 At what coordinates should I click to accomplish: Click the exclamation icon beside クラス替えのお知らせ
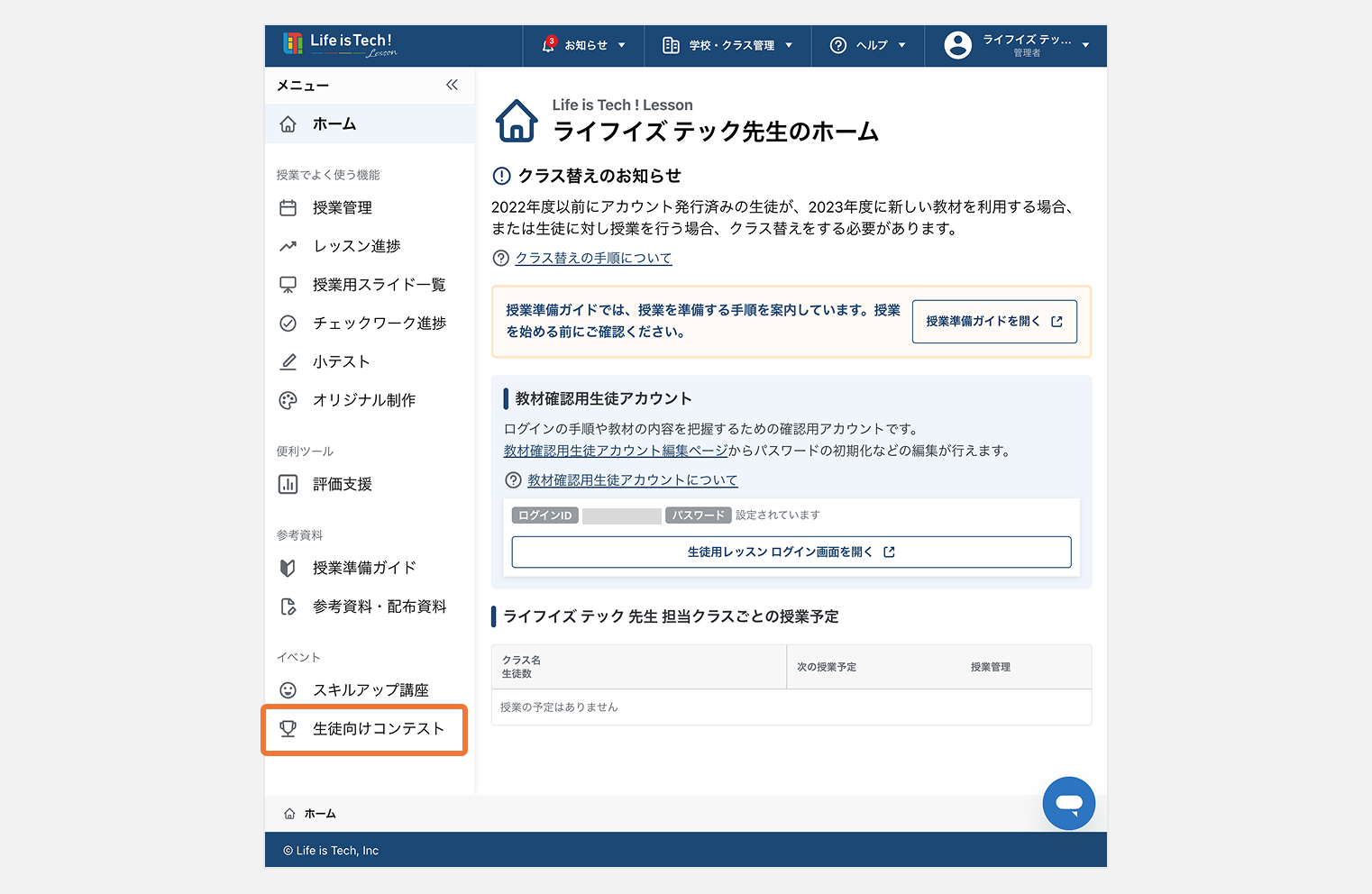tap(501, 176)
